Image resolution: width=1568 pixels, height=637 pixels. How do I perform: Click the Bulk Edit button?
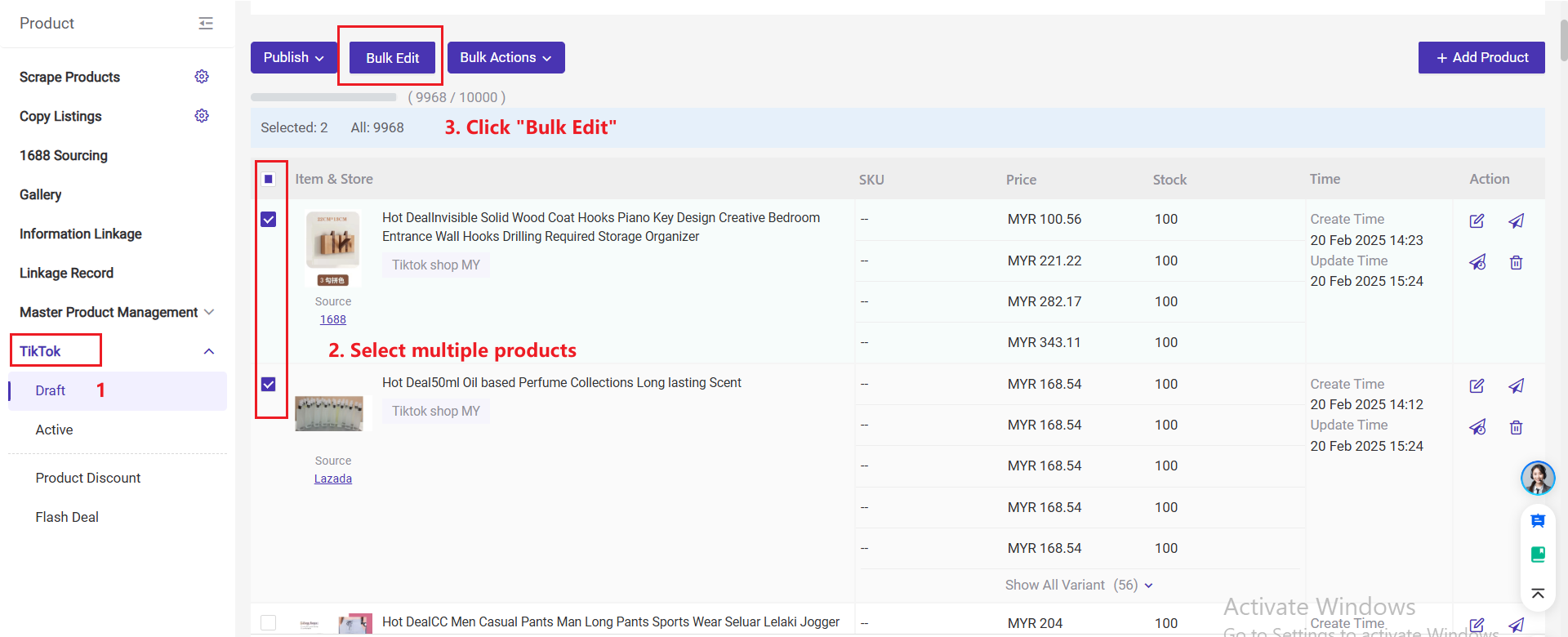pos(392,57)
